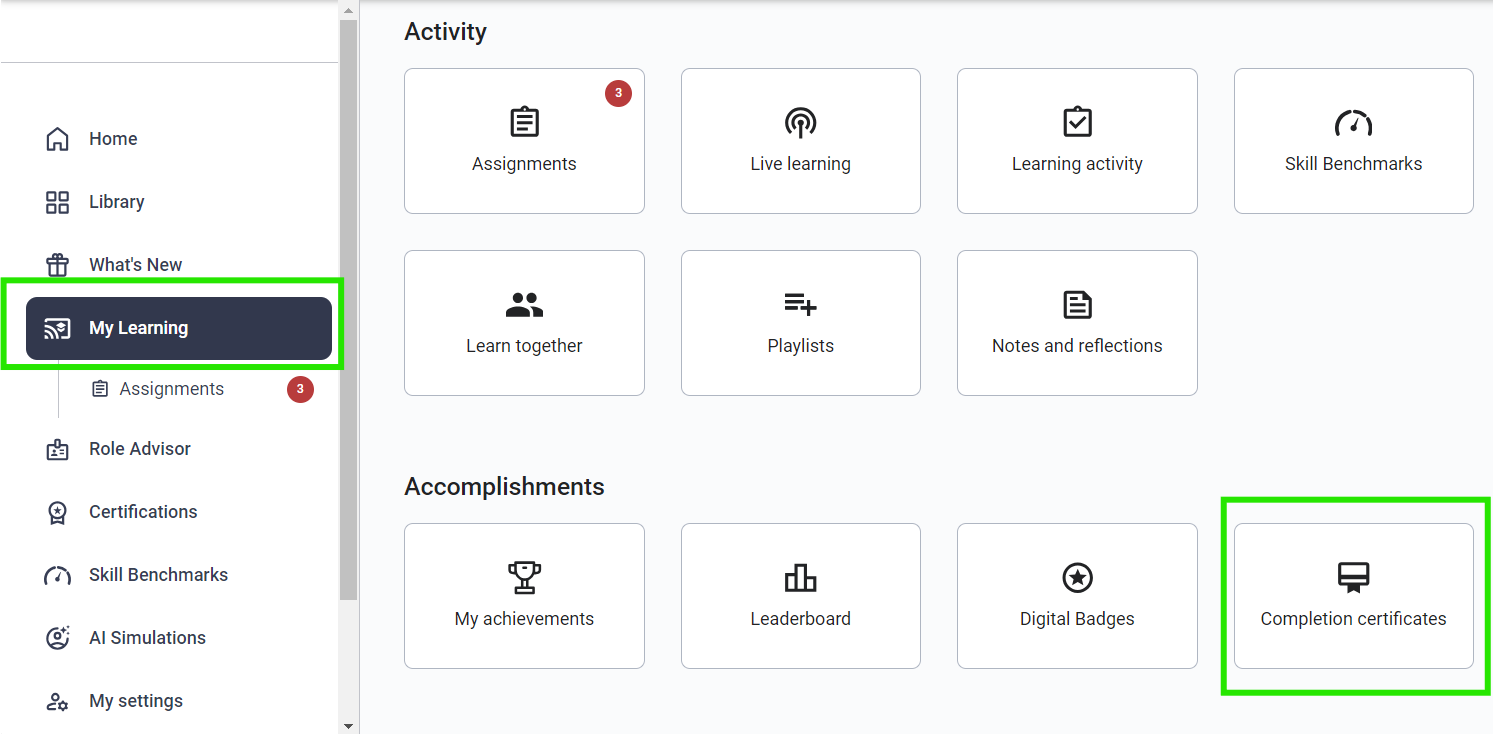Click the Home icon in sidebar
1493x734 pixels.
(x=58, y=139)
